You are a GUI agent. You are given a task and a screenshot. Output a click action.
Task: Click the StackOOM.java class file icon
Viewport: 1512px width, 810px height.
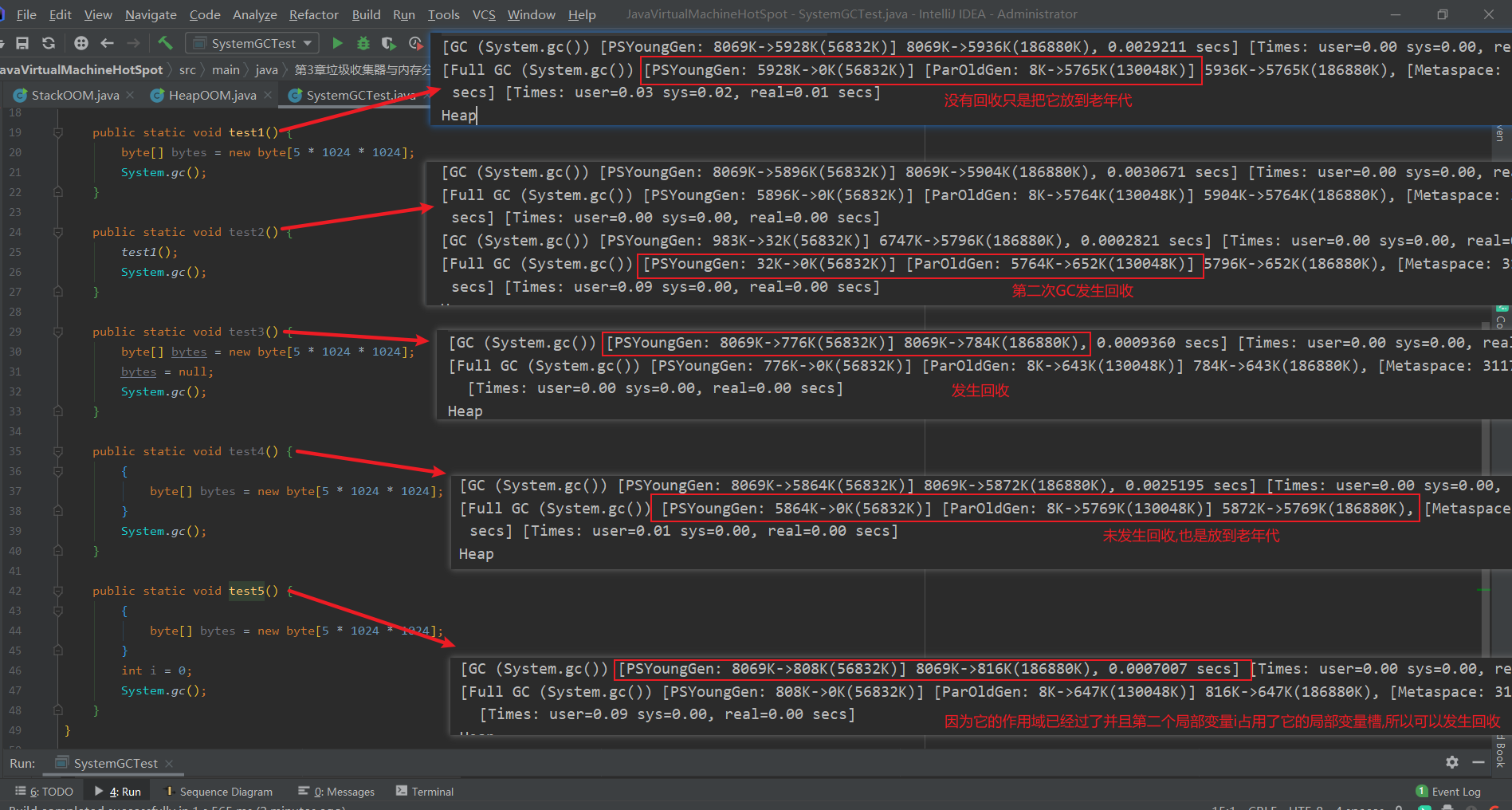pos(20,95)
